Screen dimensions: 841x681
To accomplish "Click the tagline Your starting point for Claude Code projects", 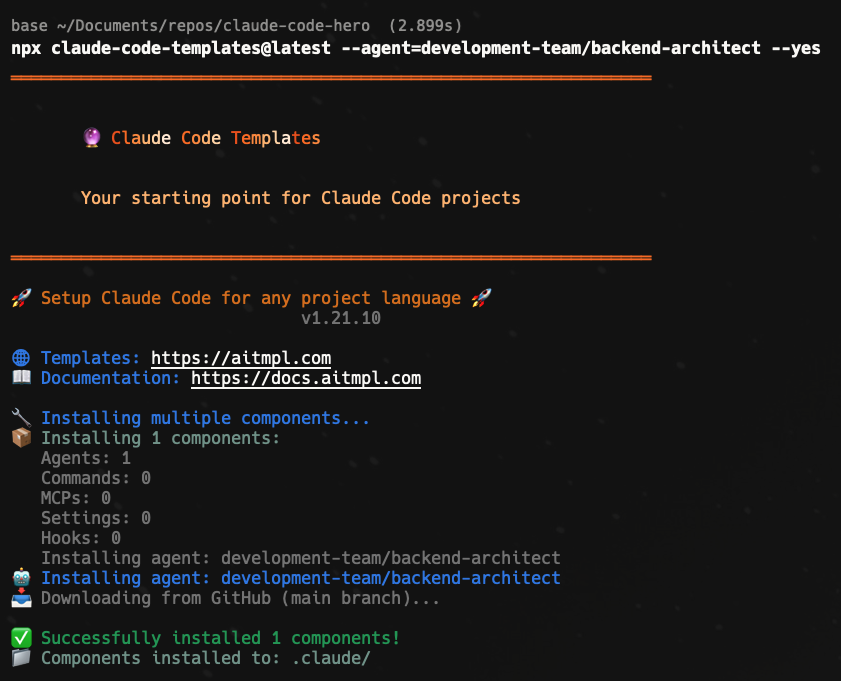I will click(300, 198).
